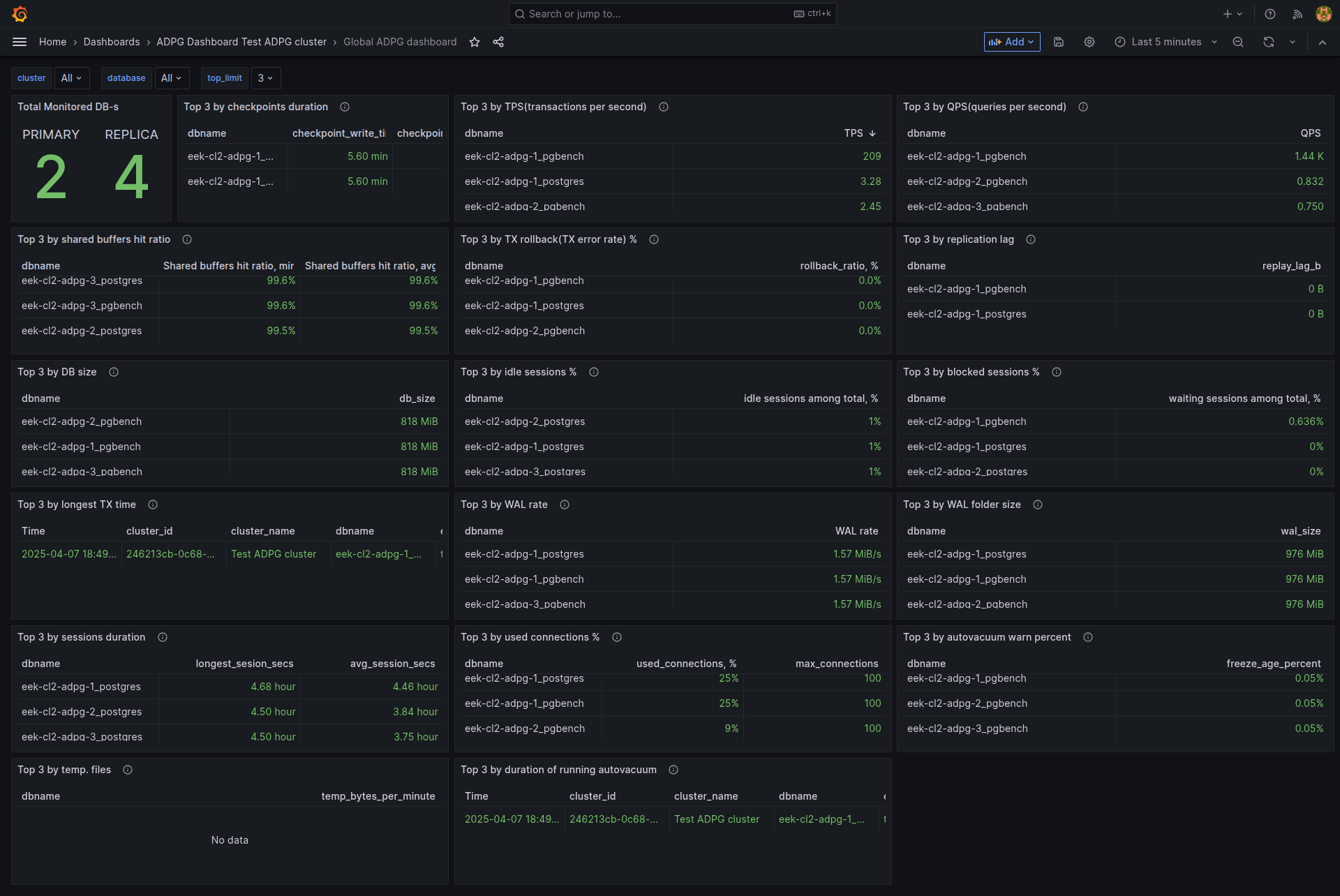Viewport: 1340px width, 896px height.
Task: Open Test ADPG cluster link in longest TX panel
Action: click(274, 554)
